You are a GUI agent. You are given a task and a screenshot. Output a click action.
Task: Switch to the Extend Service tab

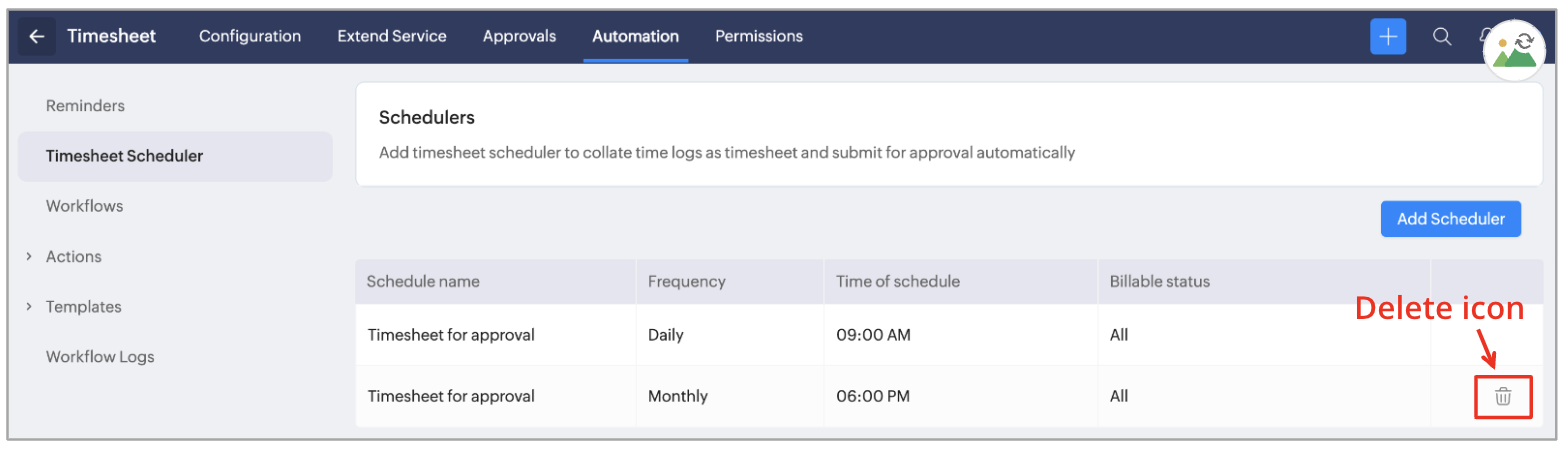392,37
